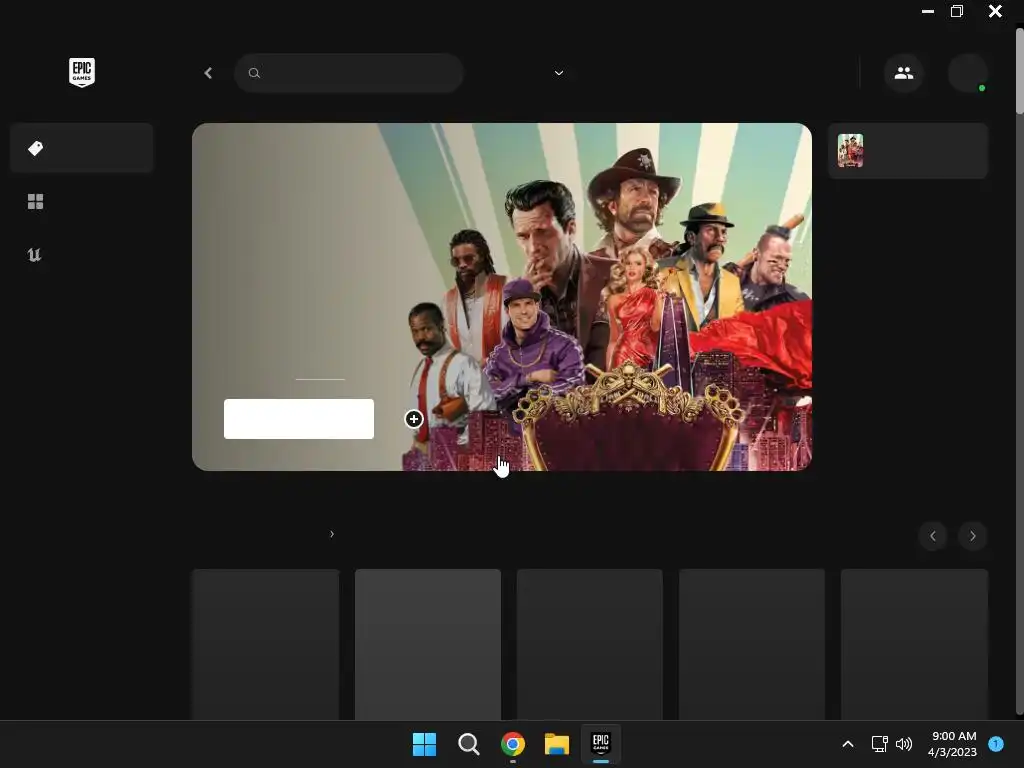Select the side carousel game thumbnail
The width and height of the screenshot is (1024, 768).
click(850, 151)
